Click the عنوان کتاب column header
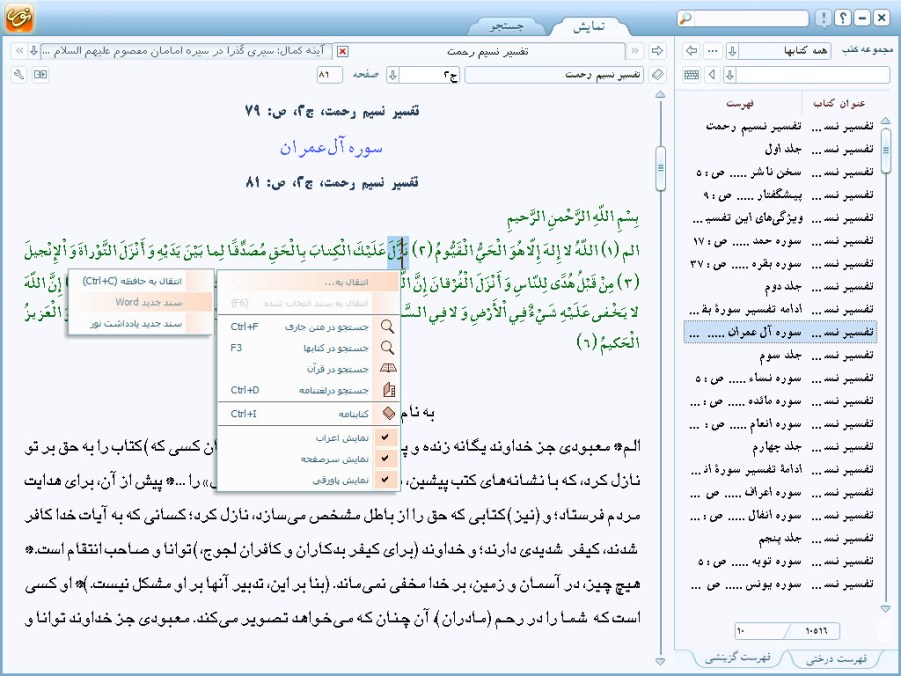 [839, 103]
